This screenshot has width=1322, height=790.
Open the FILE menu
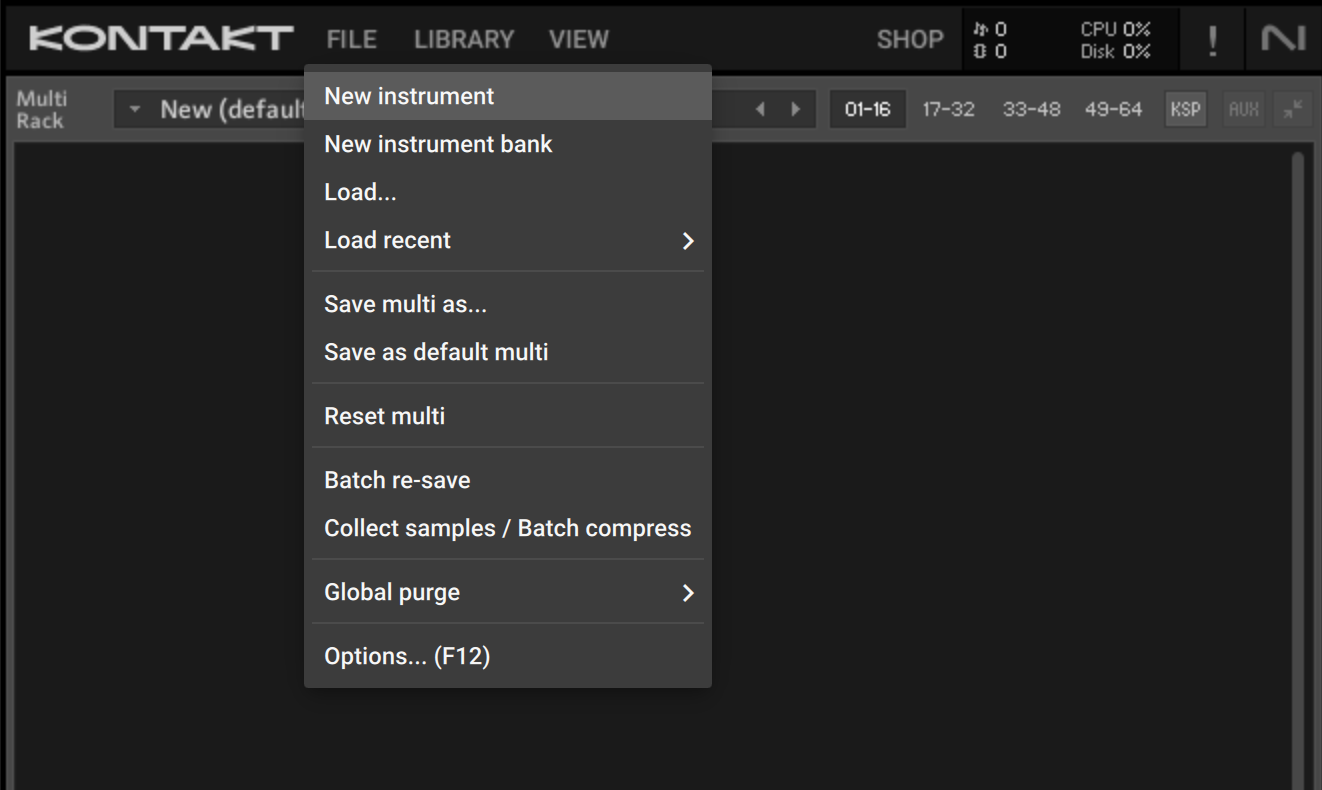351,39
